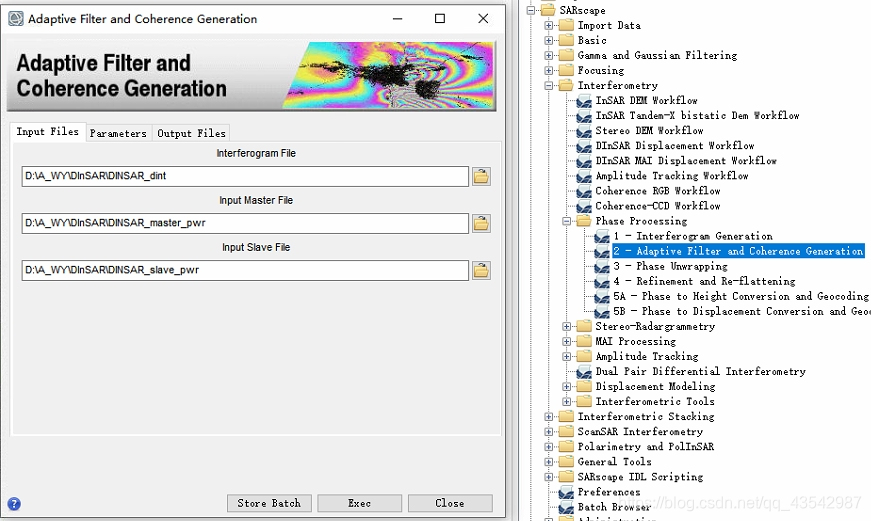This screenshot has height=521, width=871.
Task: Select the 'Preferences' tree entry
Action: coord(608,492)
